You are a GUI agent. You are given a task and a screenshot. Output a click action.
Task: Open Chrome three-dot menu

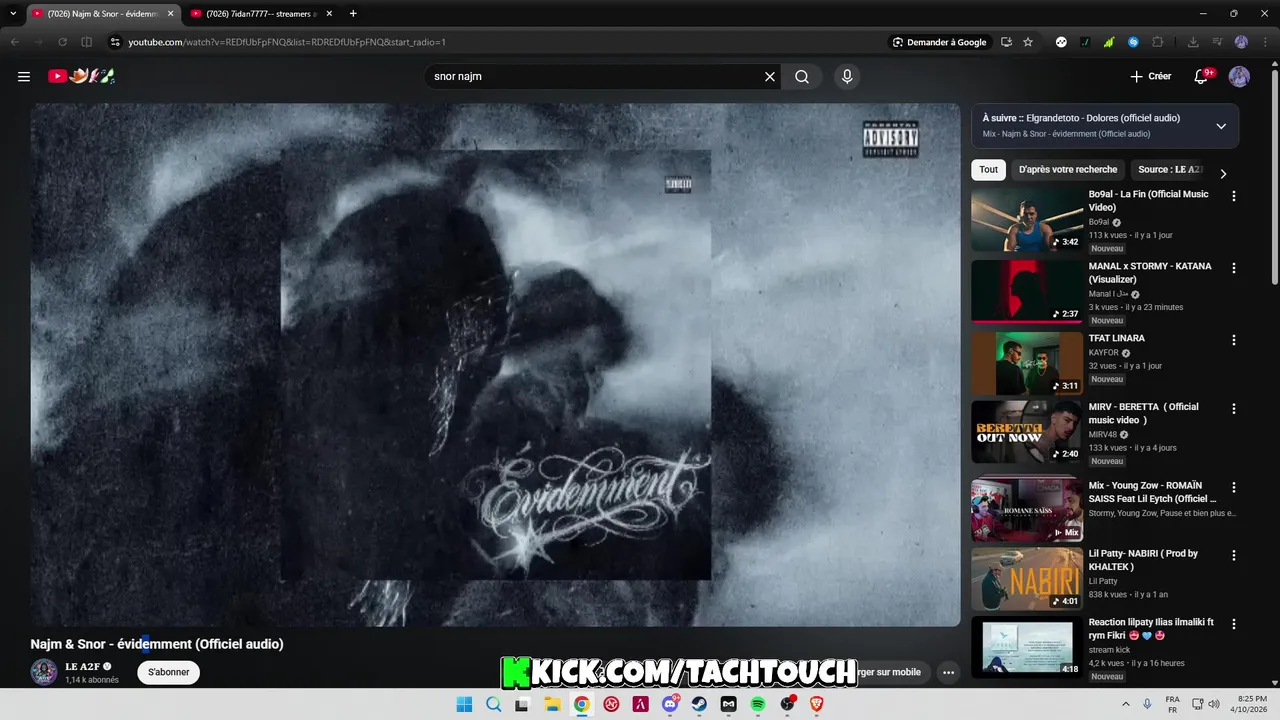pyautogui.click(x=1265, y=42)
